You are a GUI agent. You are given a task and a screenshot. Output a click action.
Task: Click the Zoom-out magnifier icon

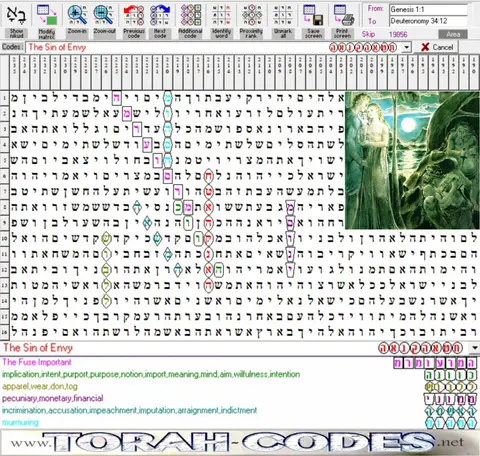(104, 15)
